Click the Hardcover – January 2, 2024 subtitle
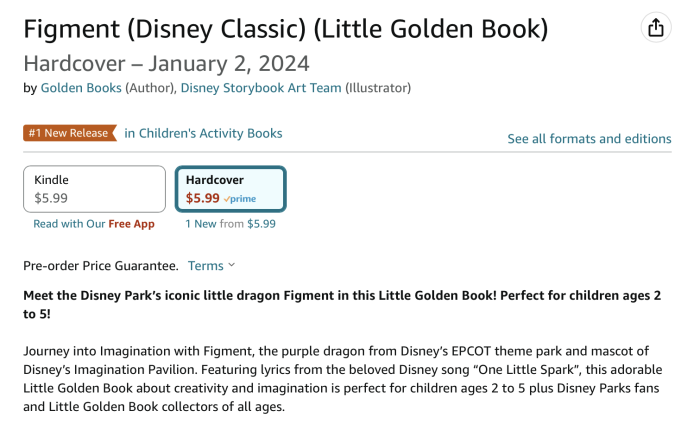Screen dimensions: 700x430 (166, 63)
